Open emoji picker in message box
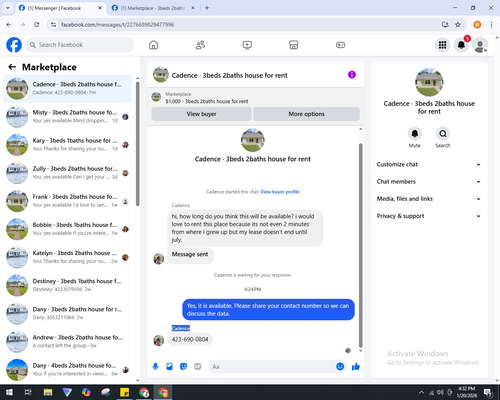This screenshot has width=500, height=400. pyautogui.click(x=340, y=367)
